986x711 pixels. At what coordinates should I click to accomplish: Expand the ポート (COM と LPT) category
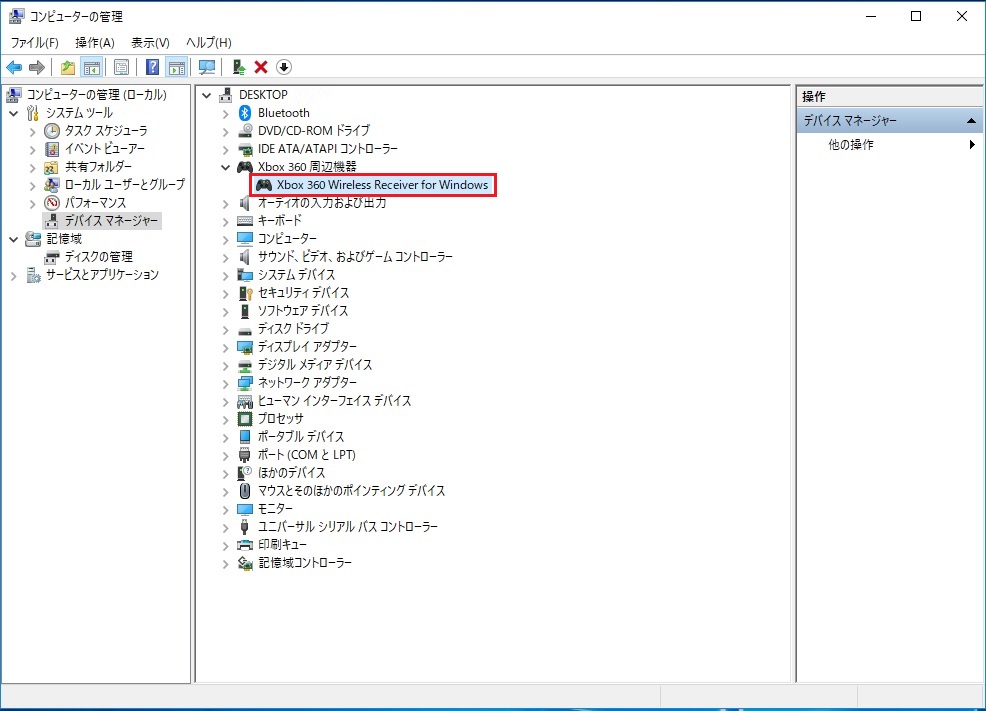[225, 456]
